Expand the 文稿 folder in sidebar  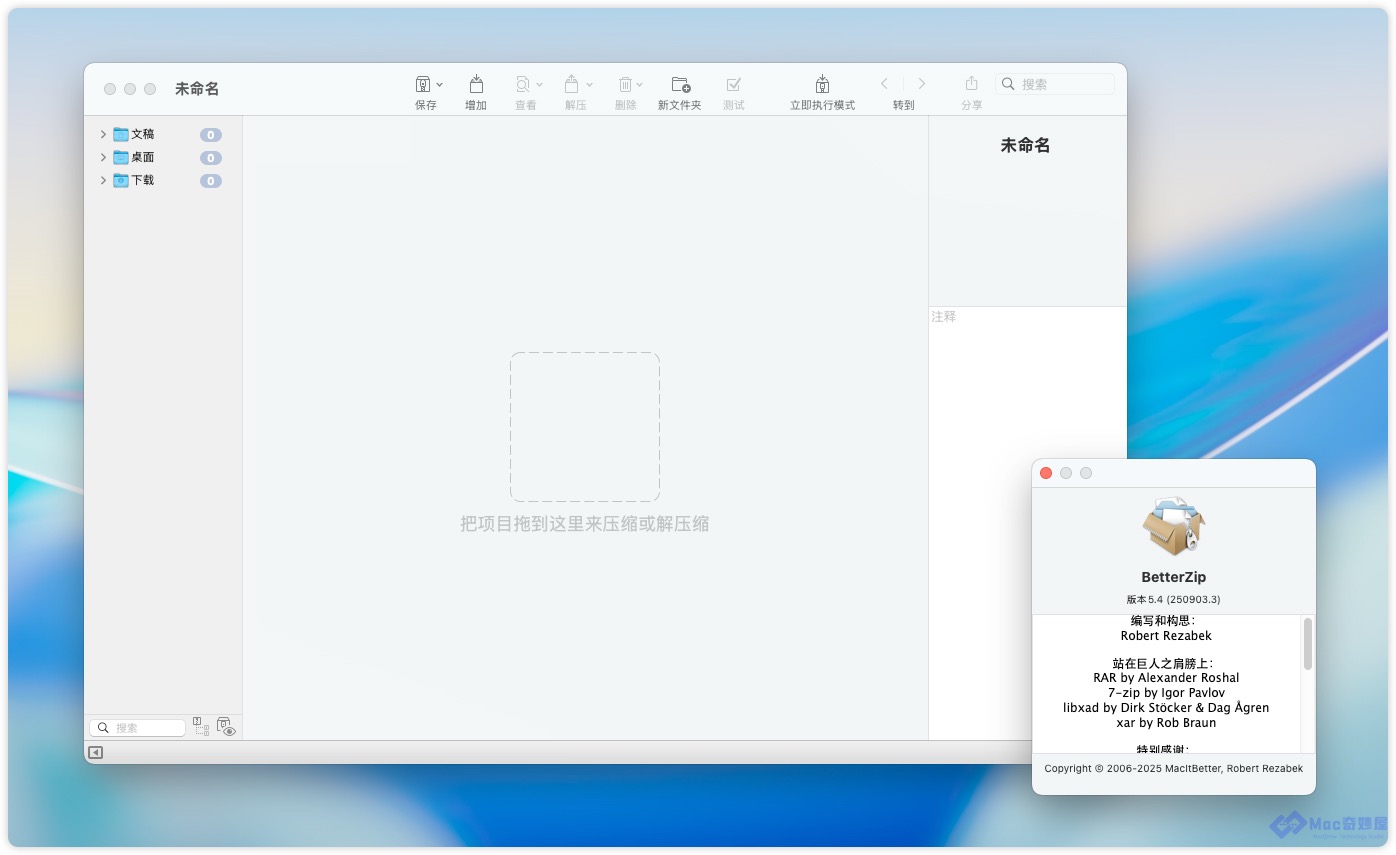pyautogui.click(x=103, y=134)
